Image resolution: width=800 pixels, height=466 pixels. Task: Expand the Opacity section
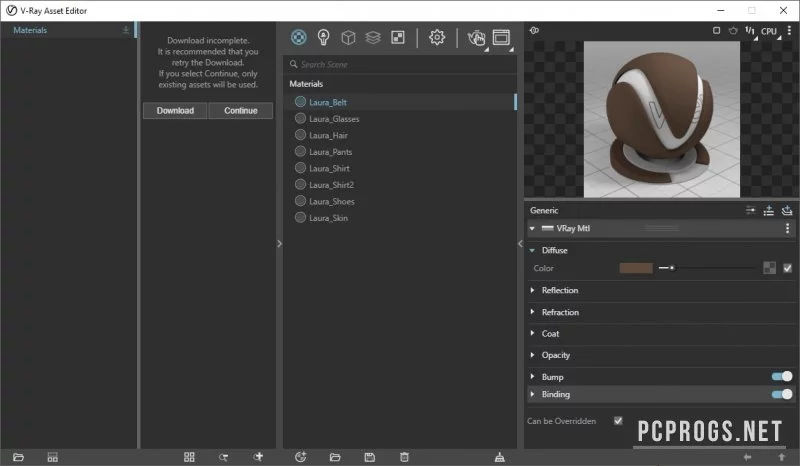click(x=532, y=355)
